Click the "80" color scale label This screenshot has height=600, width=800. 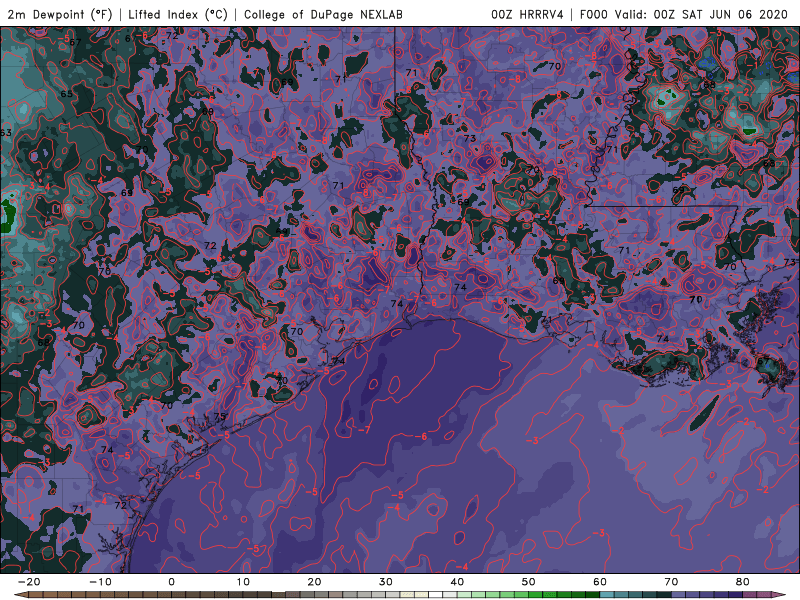coord(743,582)
